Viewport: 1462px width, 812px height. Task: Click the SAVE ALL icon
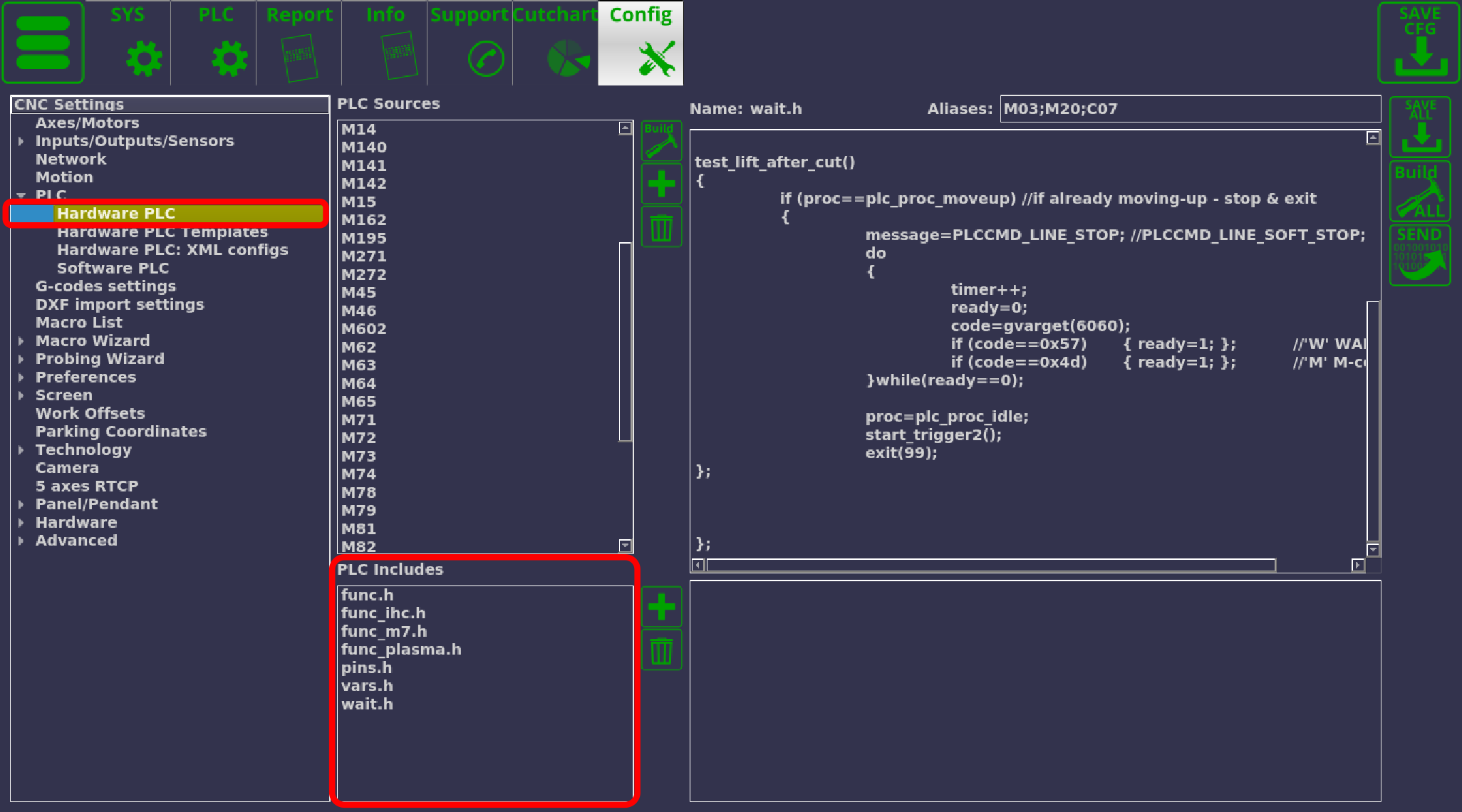coord(1420,127)
